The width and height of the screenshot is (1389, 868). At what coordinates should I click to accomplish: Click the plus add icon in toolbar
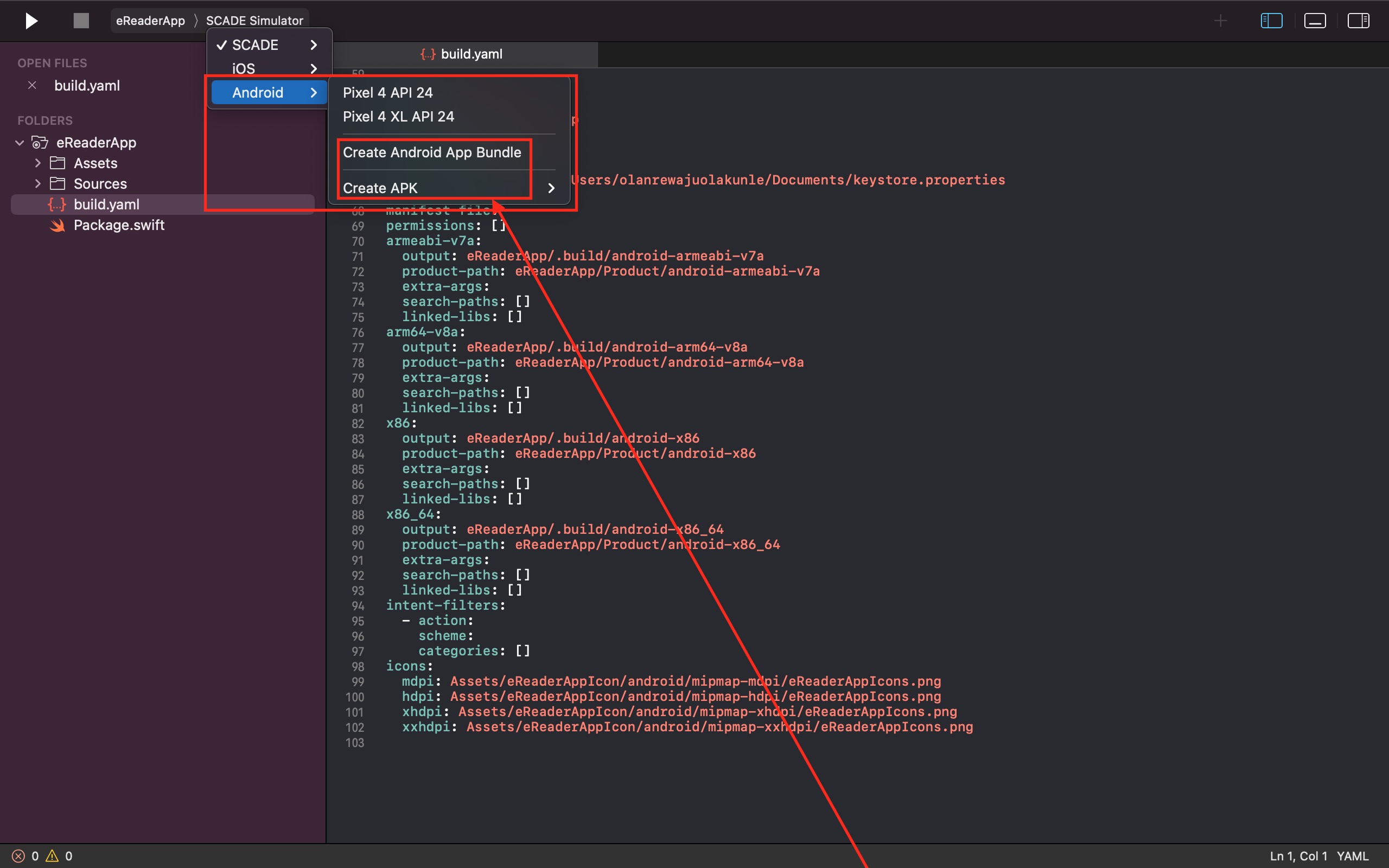1220,21
